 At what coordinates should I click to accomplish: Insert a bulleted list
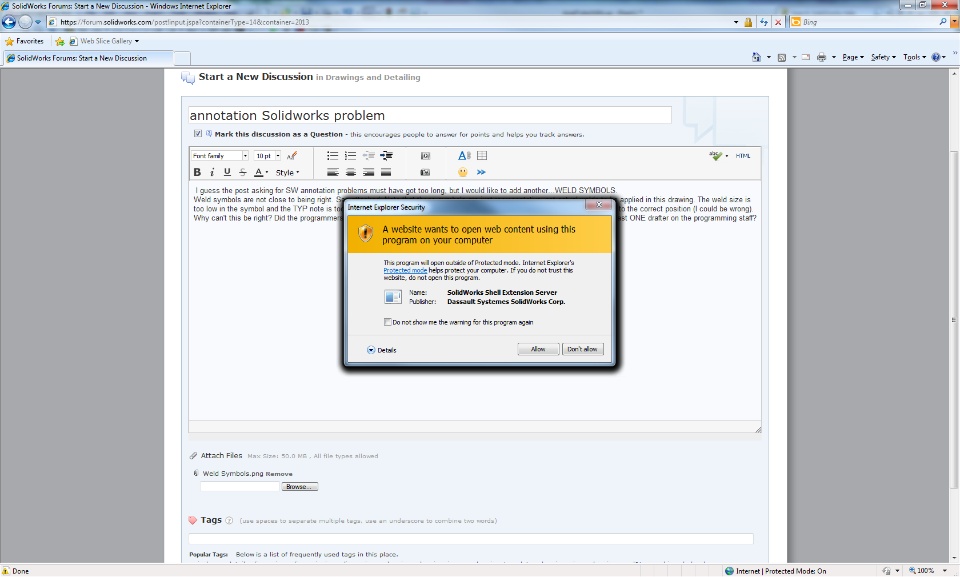click(332, 156)
